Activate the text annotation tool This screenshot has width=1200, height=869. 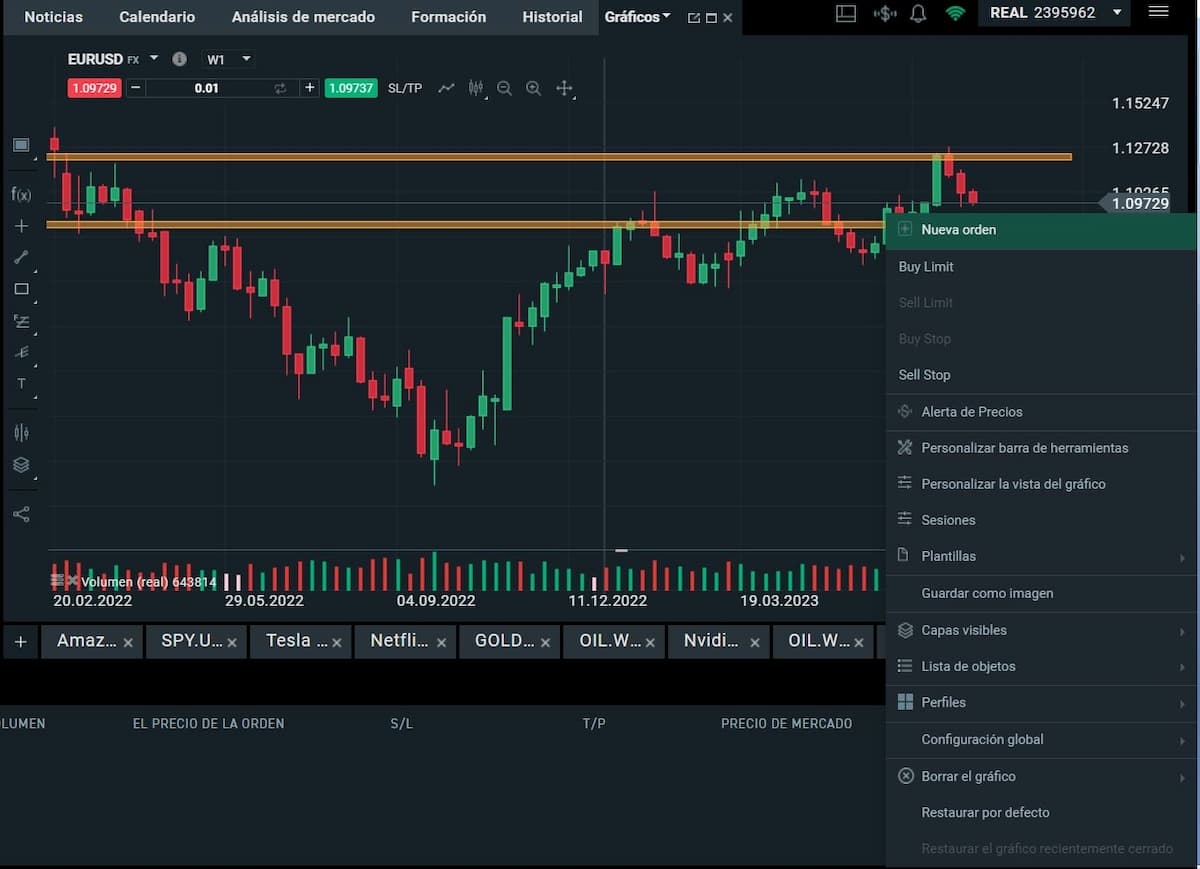21,384
